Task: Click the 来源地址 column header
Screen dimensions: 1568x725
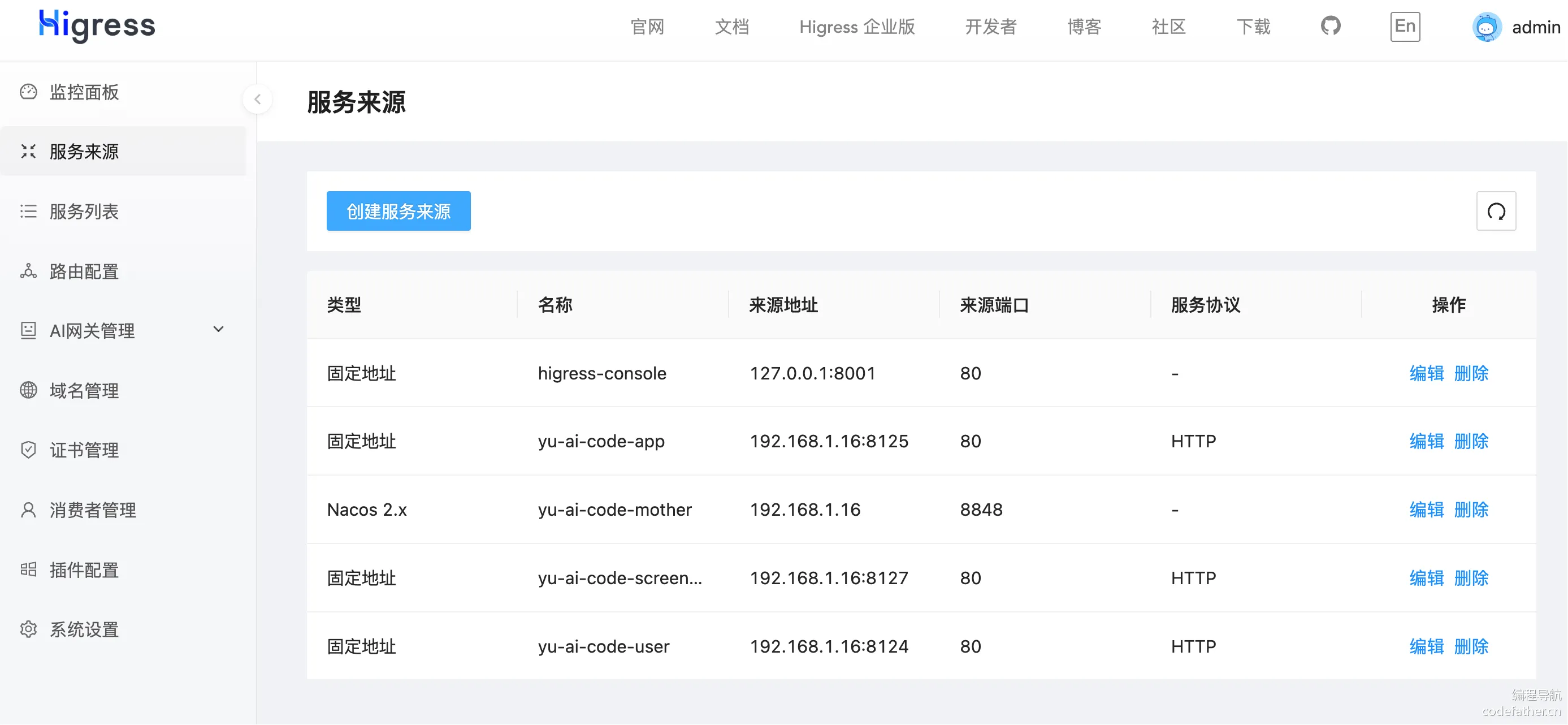Action: tap(783, 305)
